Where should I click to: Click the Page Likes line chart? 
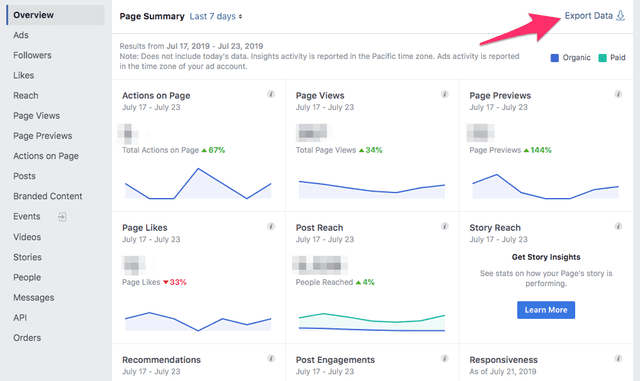coord(198,321)
